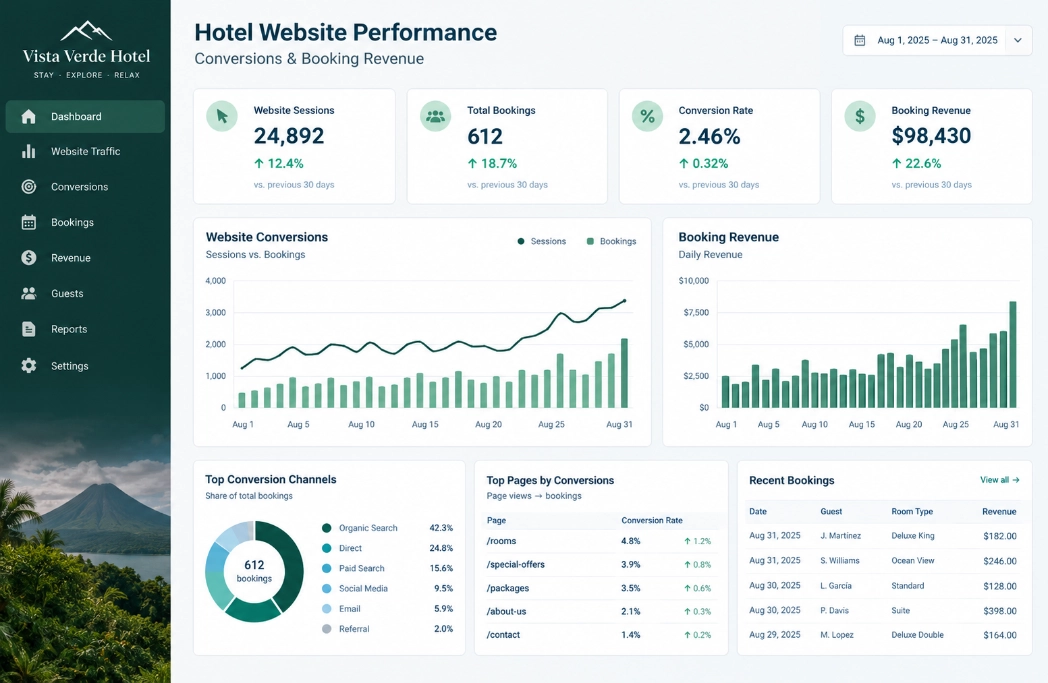The height and width of the screenshot is (683, 1048).
Task: Click the Email channel color dot
Action: pos(326,609)
